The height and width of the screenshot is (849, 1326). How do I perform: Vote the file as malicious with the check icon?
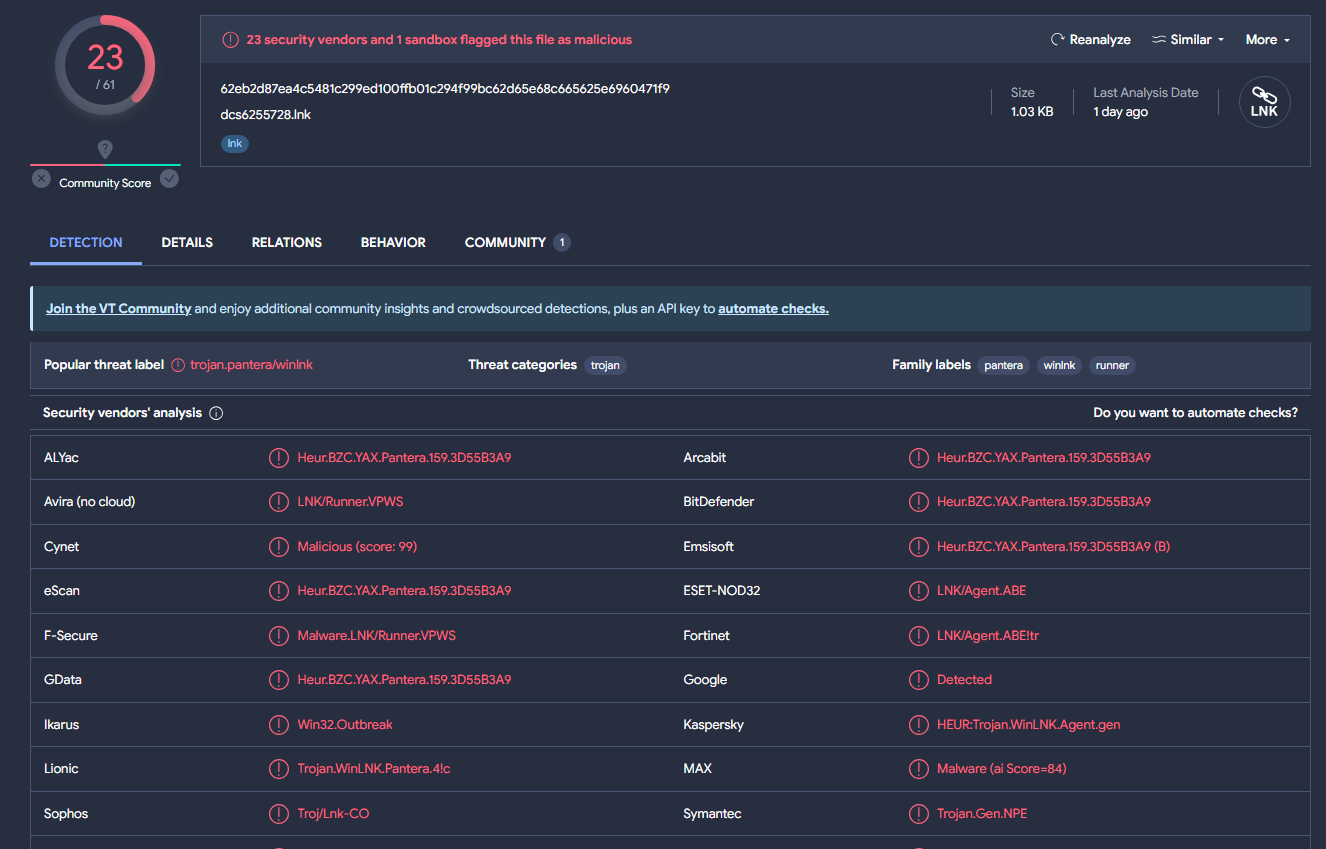(170, 178)
